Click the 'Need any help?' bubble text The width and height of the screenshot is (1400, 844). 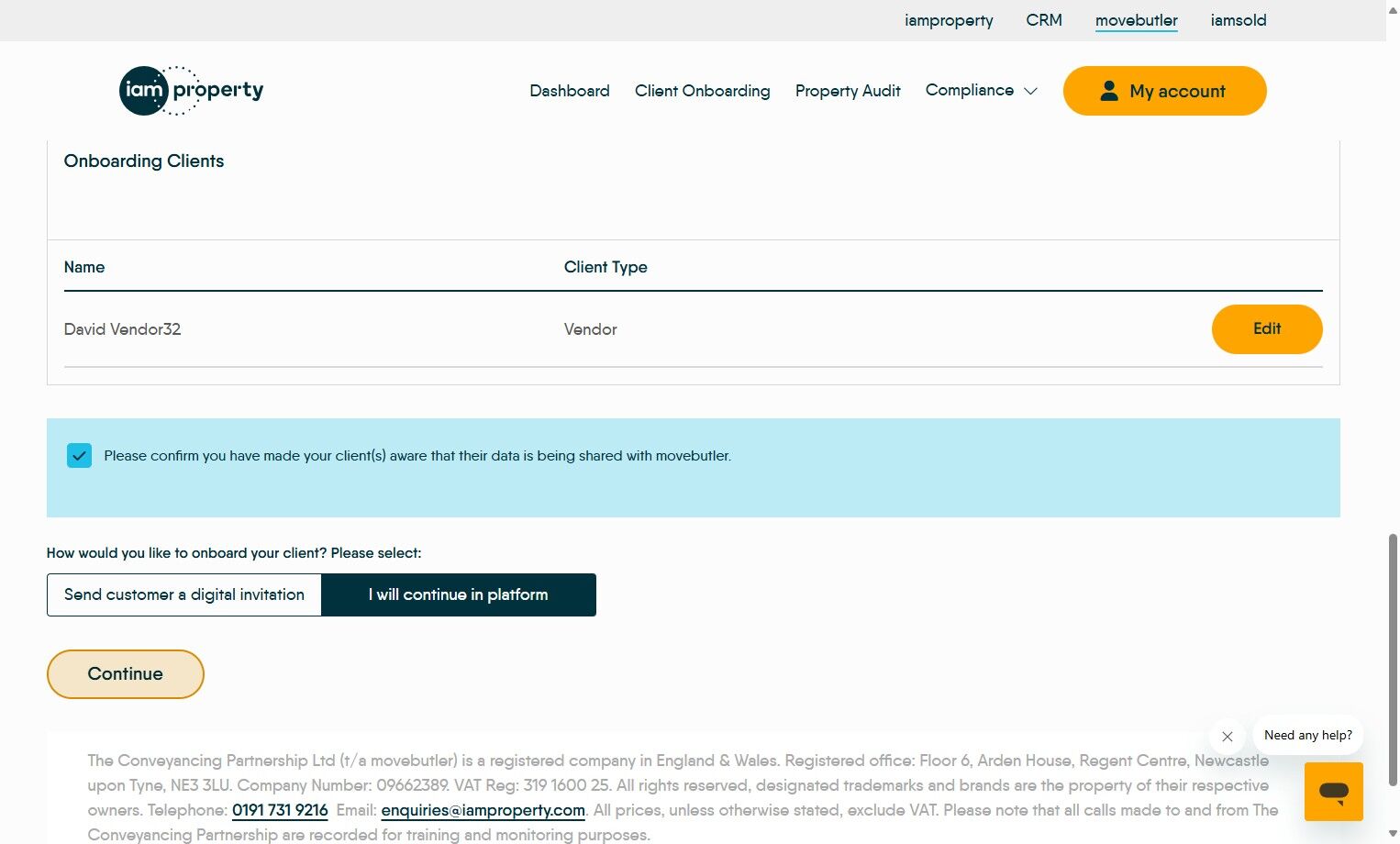pos(1308,736)
